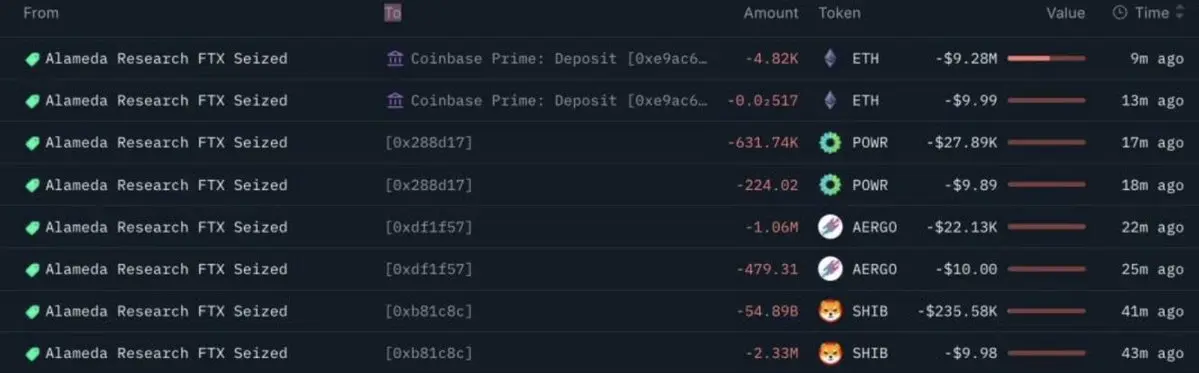The width and height of the screenshot is (1199, 373).
Task: Click the SHIB token icon for 54.89B transfer
Action: 830,311
